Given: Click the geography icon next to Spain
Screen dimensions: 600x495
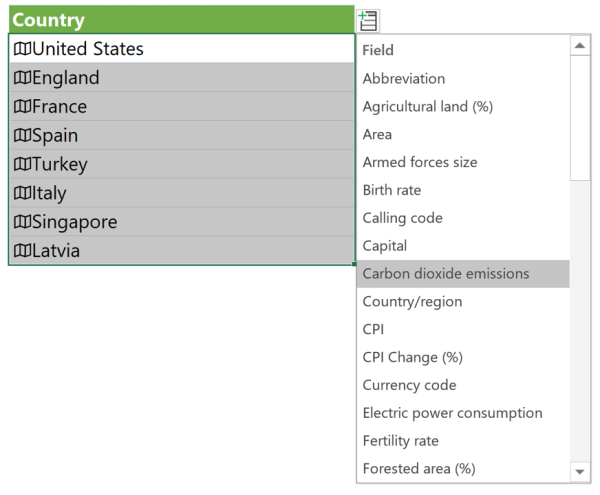Looking at the screenshot, I should coord(22,136).
